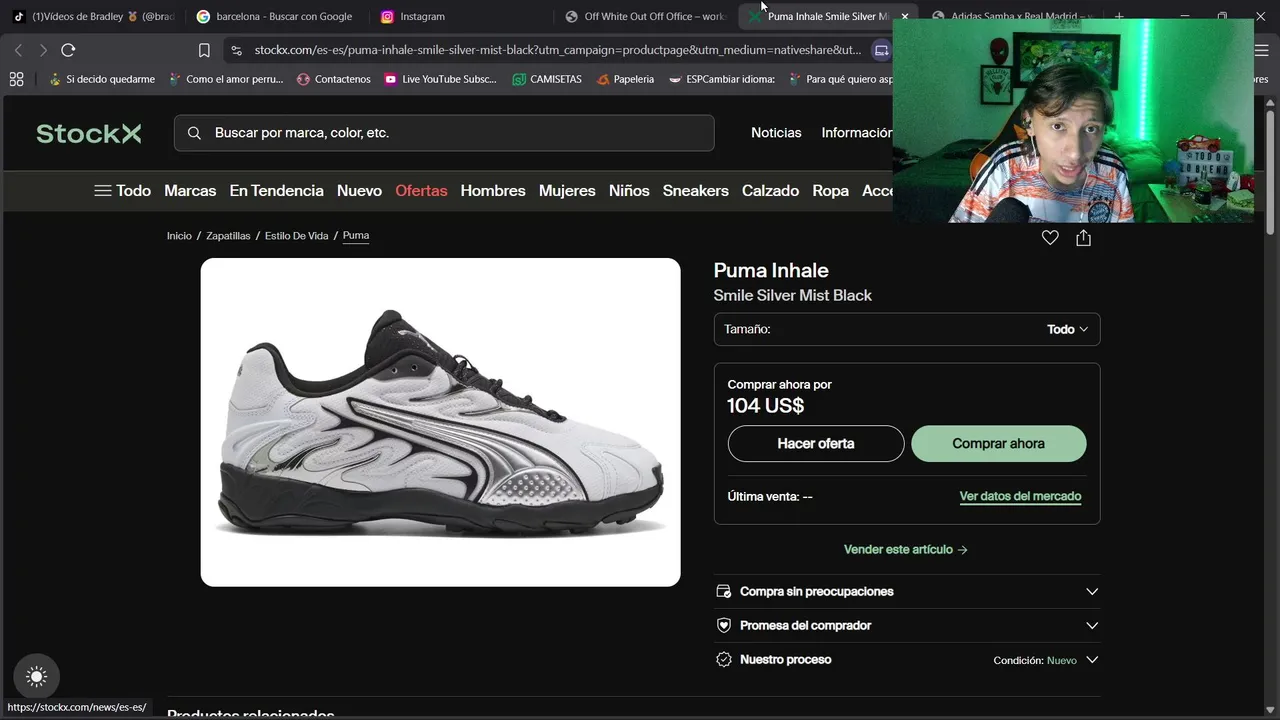The image size is (1280, 720).
Task: Open the Contactenos bookmark
Action: click(333, 79)
